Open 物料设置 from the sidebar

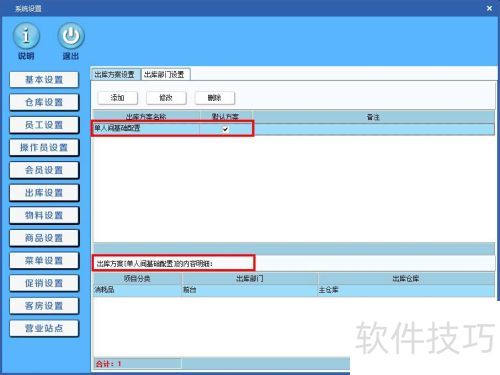coord(44,216)
